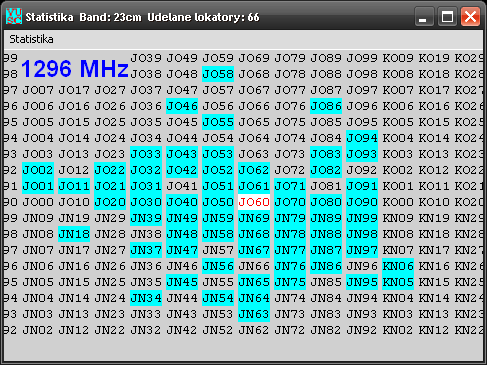Click the highlighted JO46 locator cell
The width and height of the screenshot is (487, 365).
[182, 106]
